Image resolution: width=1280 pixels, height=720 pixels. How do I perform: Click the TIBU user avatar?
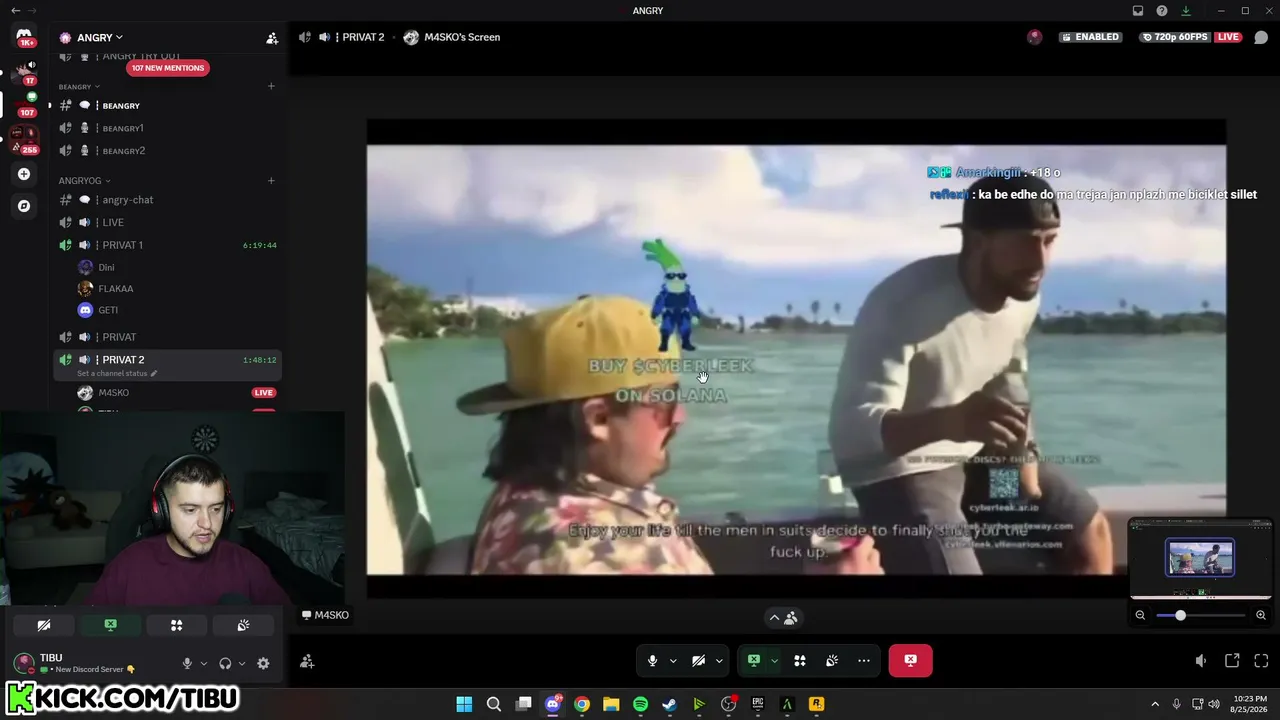(23, 663)
